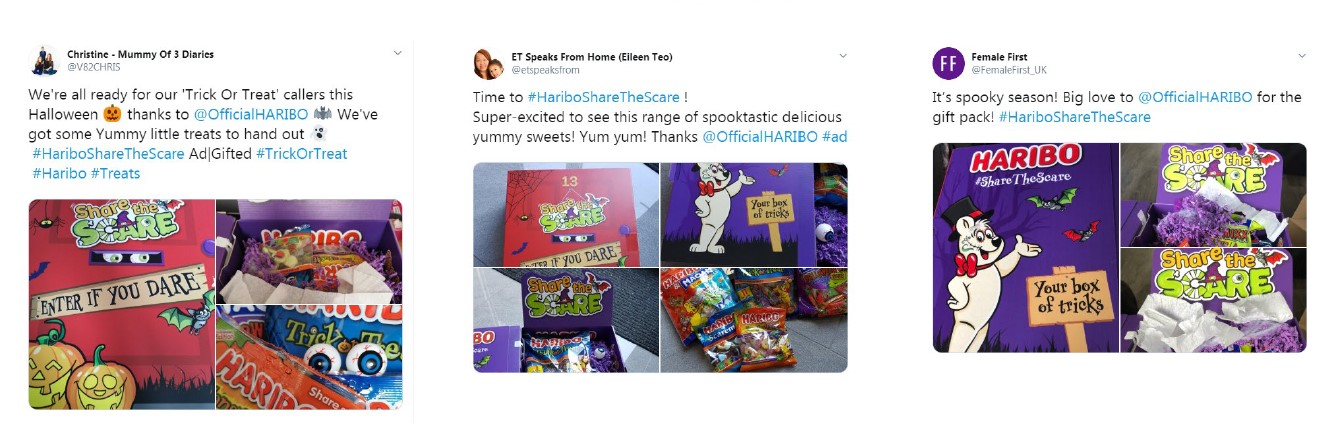Follow the #TrickOrTreat hashtag link
The image size is (1340, 444).
click(x=301, y=153)
